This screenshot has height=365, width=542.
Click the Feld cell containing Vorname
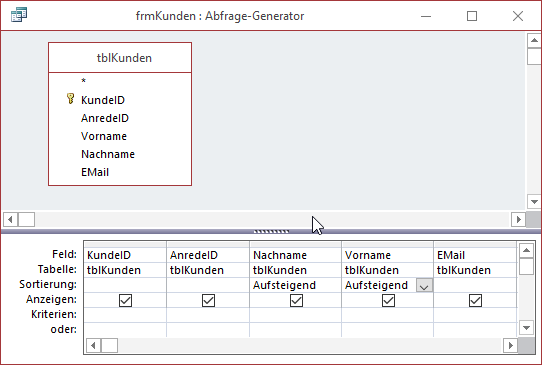(387, 255)
